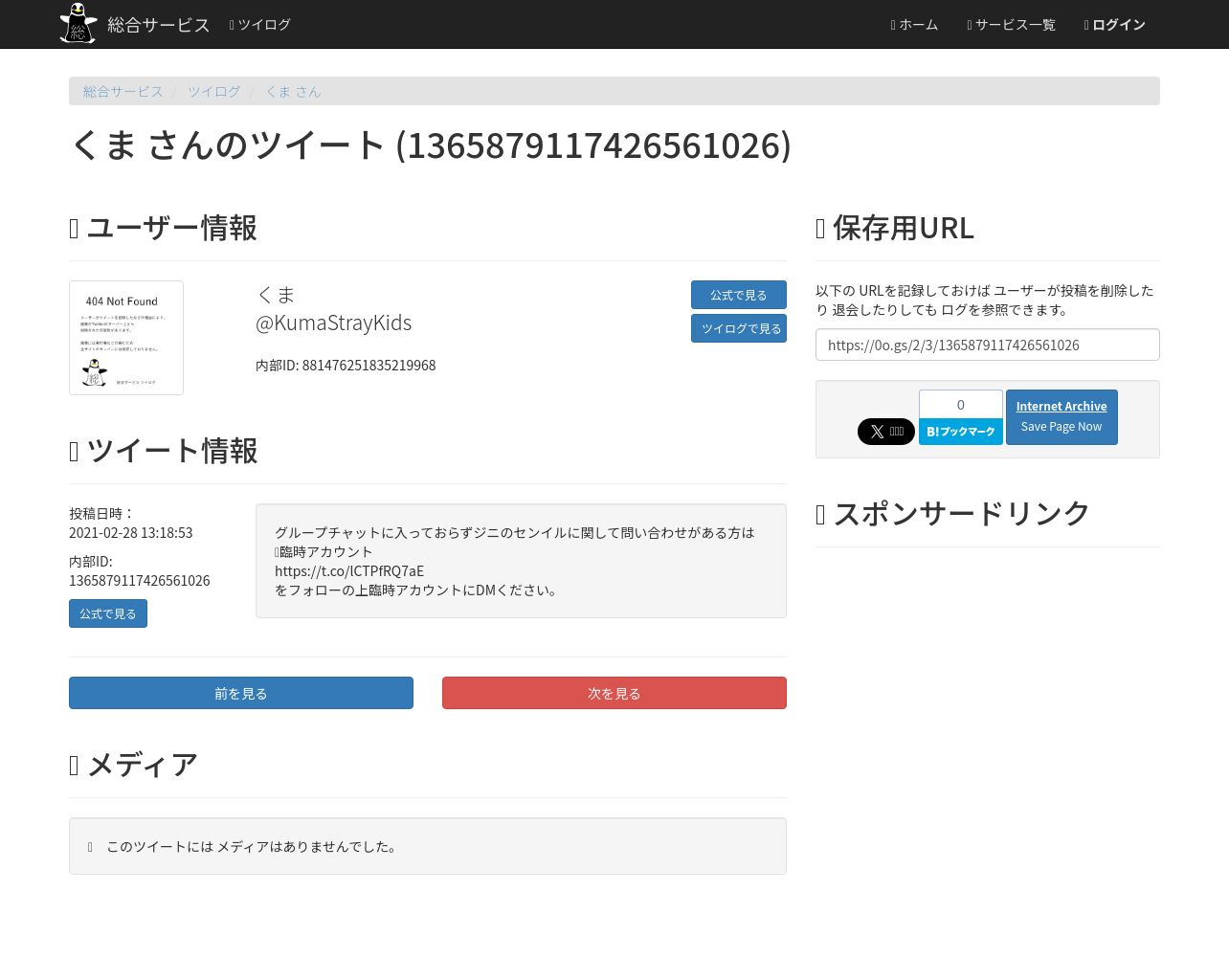Select 総合サービス breadcrumb link
The height and width of the screenshot is (980, 1229).
(123, 91)
